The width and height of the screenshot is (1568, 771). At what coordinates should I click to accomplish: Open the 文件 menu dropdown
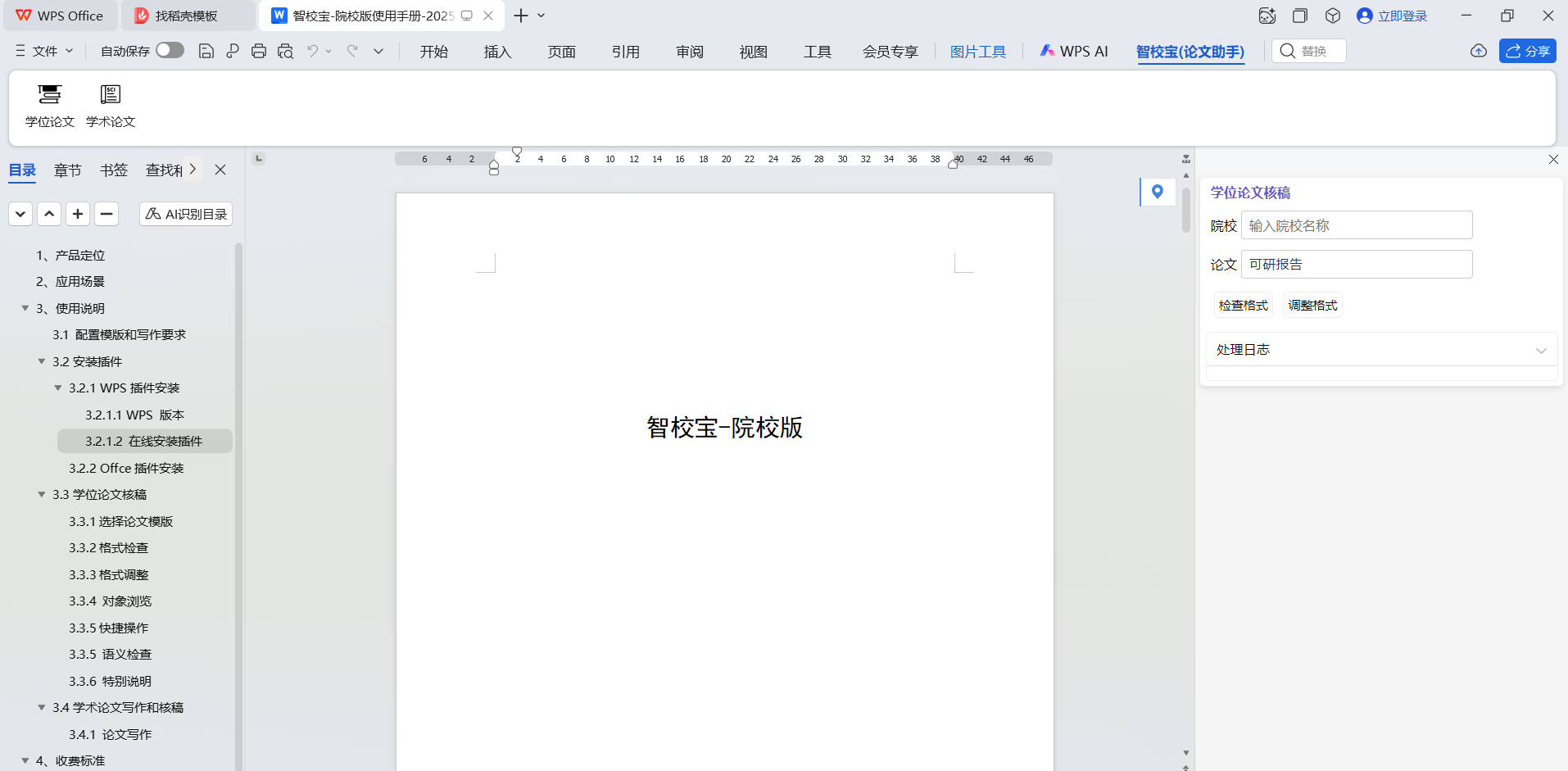pos(45,51)
